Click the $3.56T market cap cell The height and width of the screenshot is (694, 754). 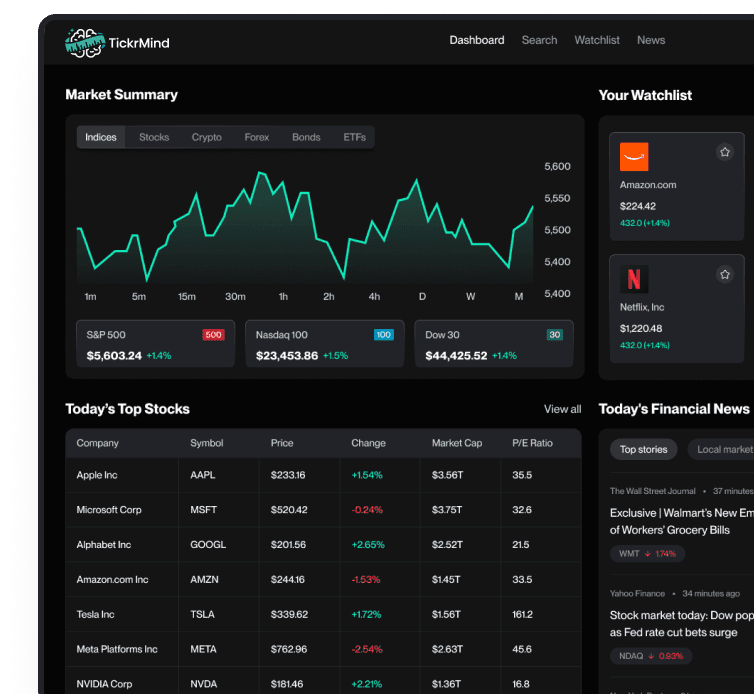447,475
